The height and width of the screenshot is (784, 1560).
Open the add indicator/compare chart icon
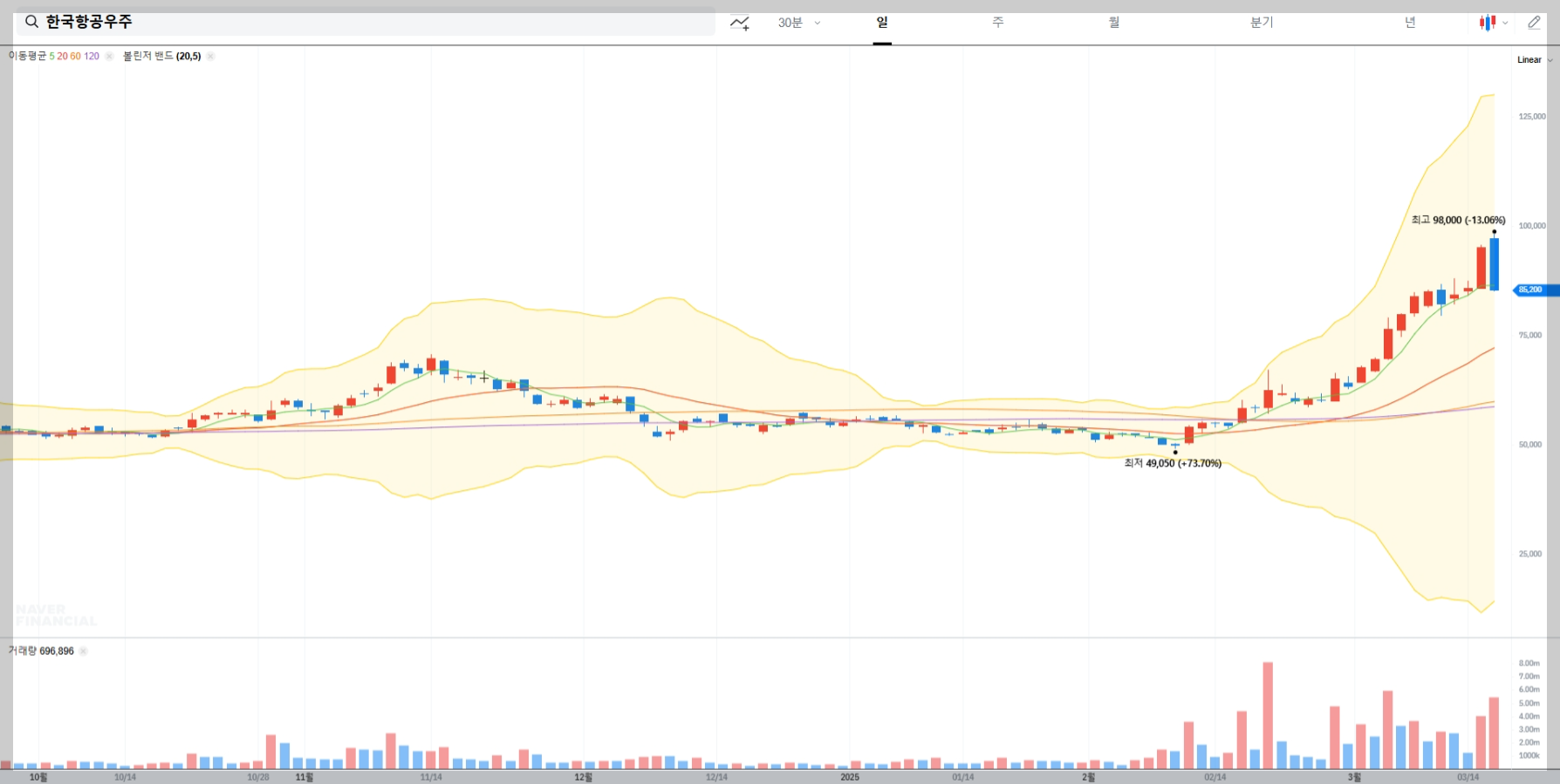pos(740,23)
